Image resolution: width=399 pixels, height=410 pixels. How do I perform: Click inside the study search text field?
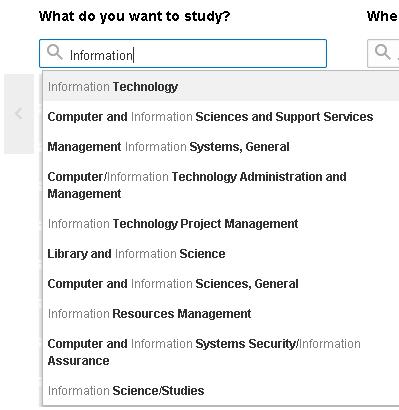point(183,54)
